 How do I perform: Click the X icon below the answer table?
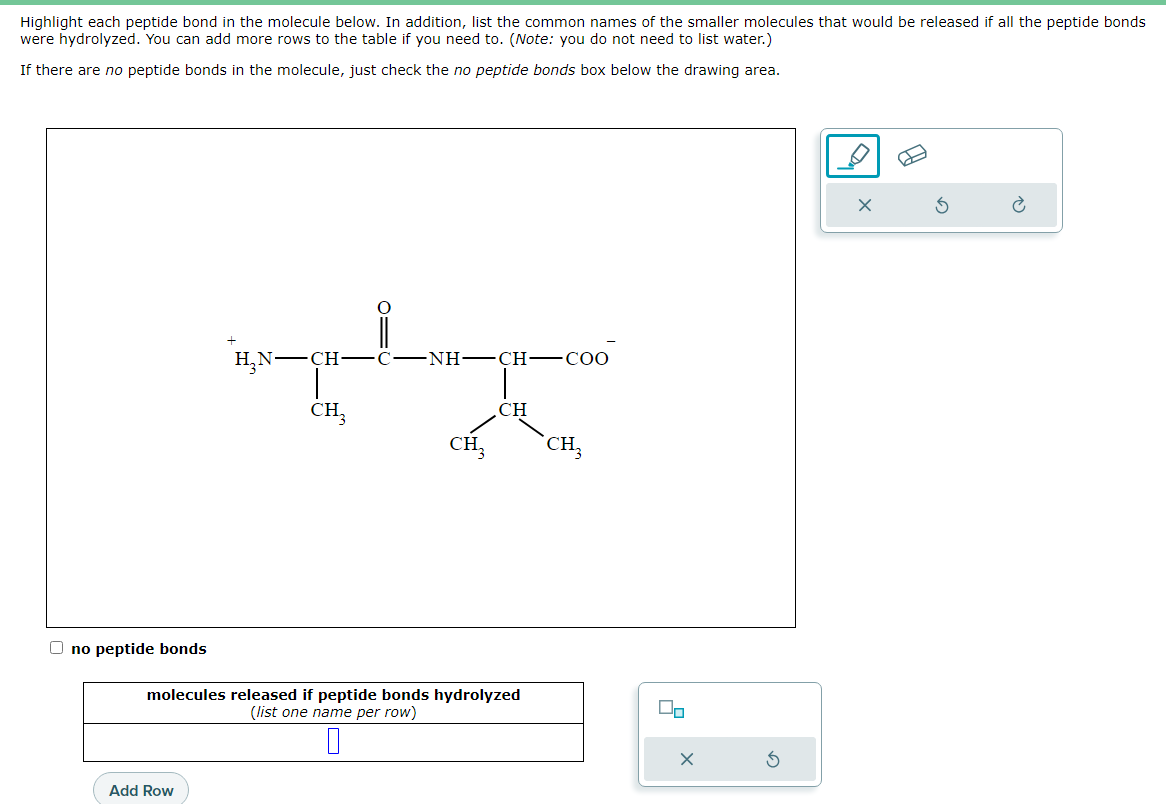point(686,760)
